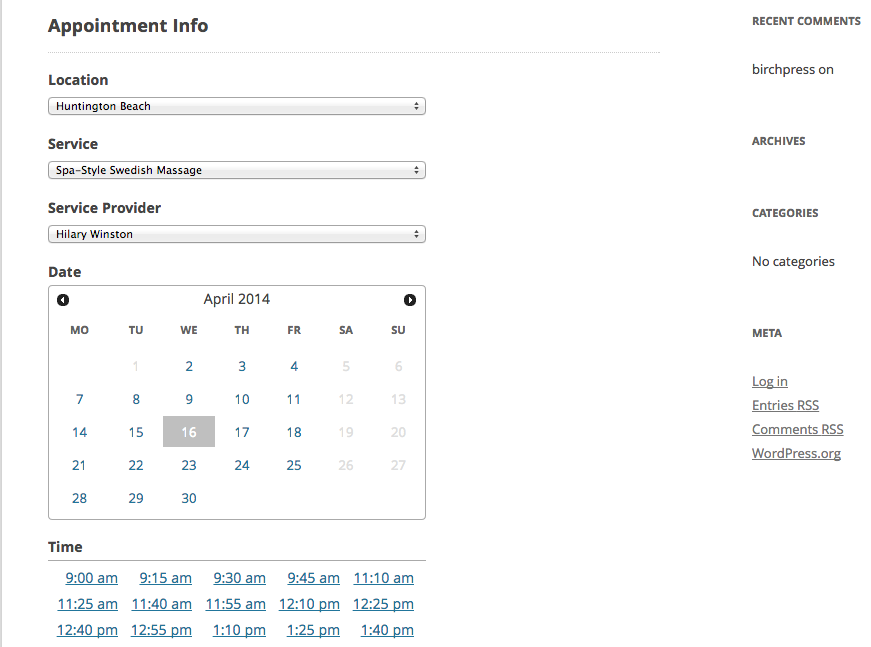This screenshot has height=647, width=871.
Task: Pick the 12:10 pm time slot
Action: [309, 604]
